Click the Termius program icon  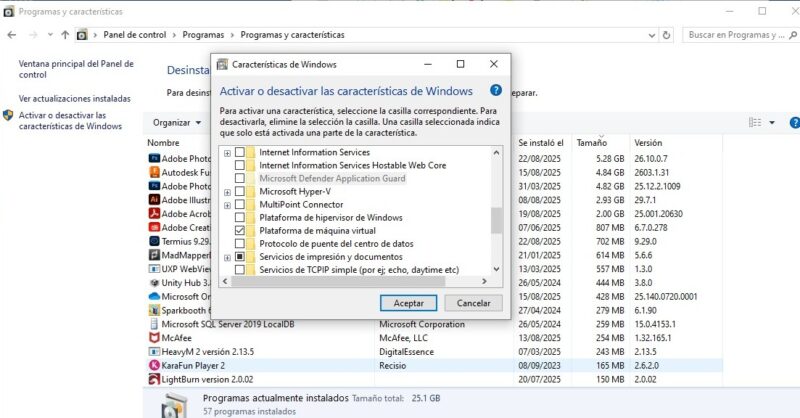click(x=154, y=241)
